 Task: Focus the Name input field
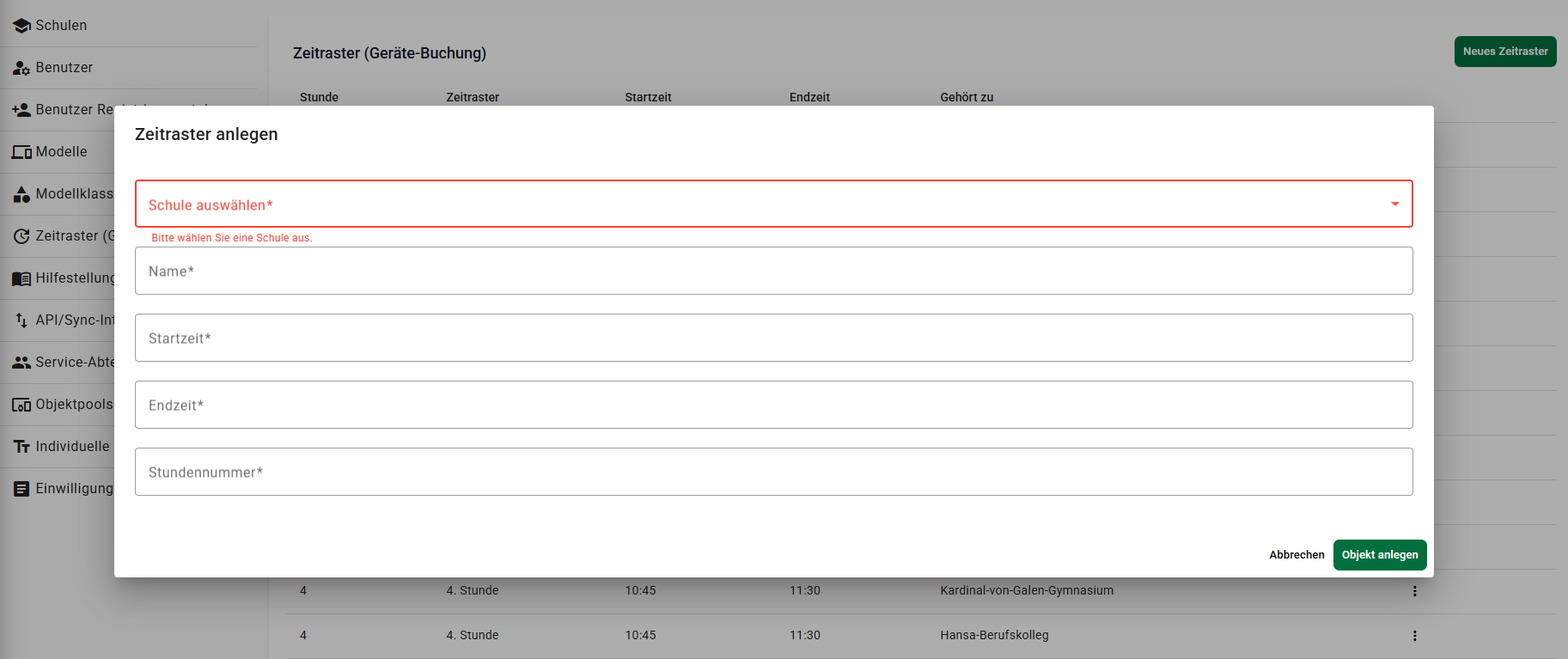[773, 272]
